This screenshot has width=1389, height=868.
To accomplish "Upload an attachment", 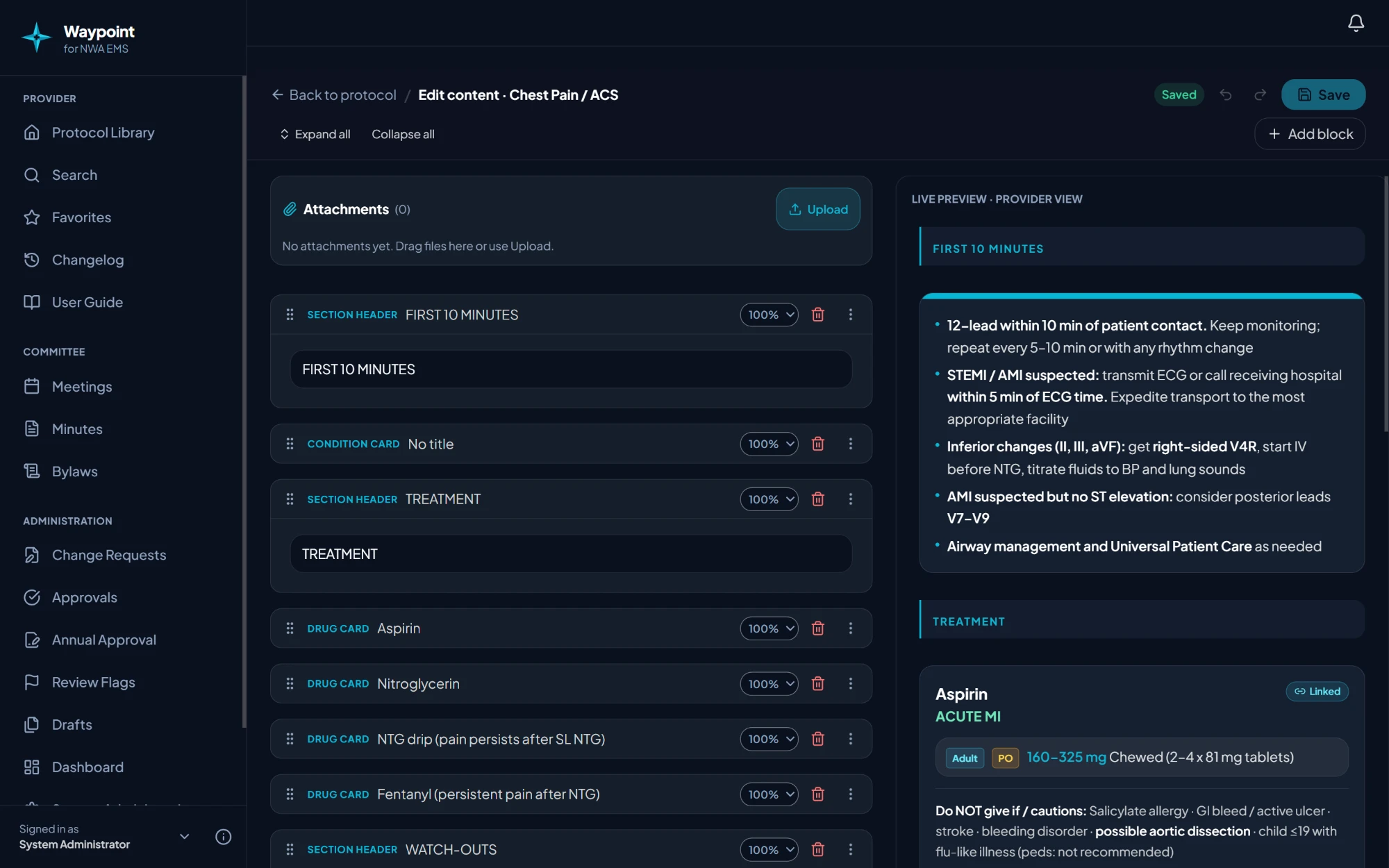I will click(818, 209).
